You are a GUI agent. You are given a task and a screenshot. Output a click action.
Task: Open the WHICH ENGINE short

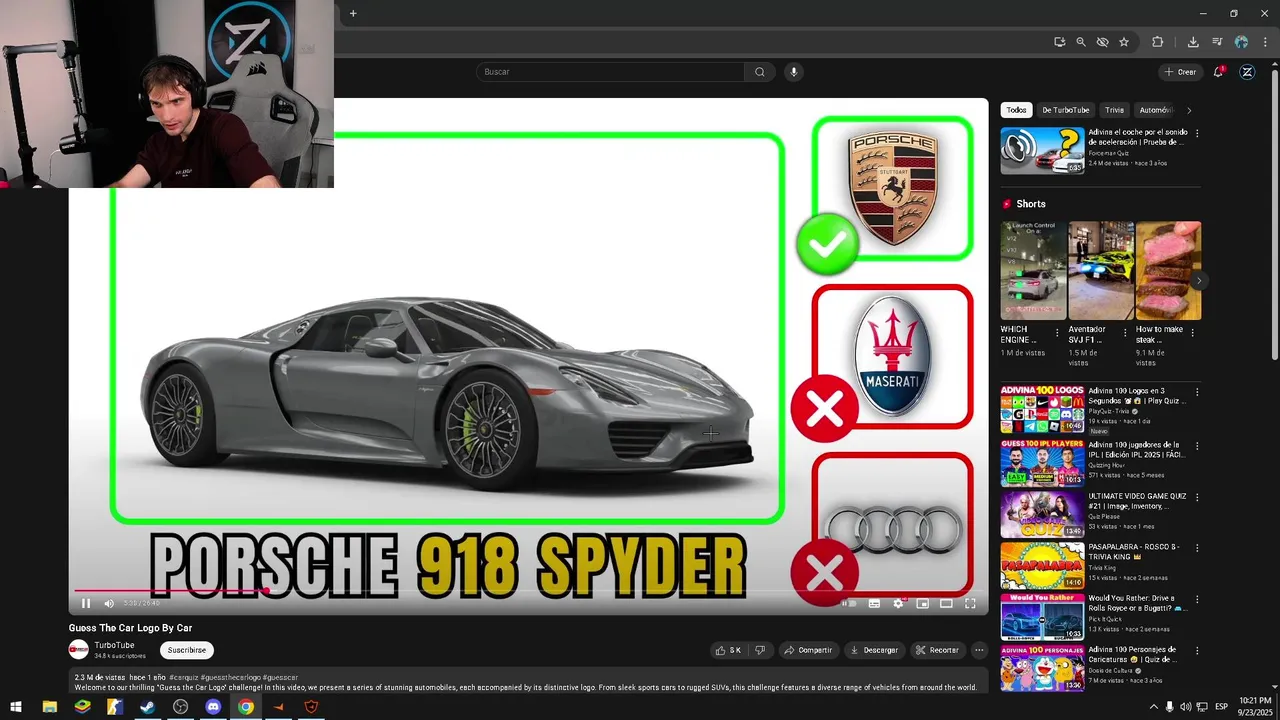(1034, 271)
